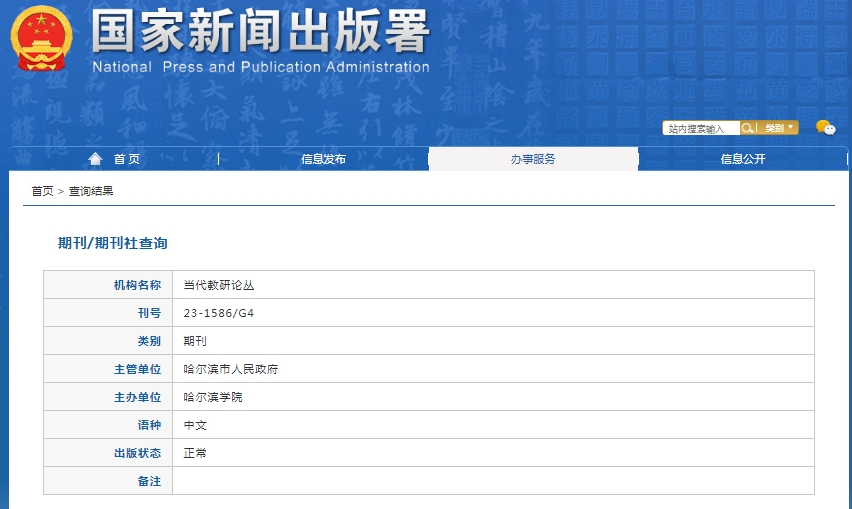
Task: Click the 主管单位 value 哈尔滨市人民政府
Action: click(231, 369)
